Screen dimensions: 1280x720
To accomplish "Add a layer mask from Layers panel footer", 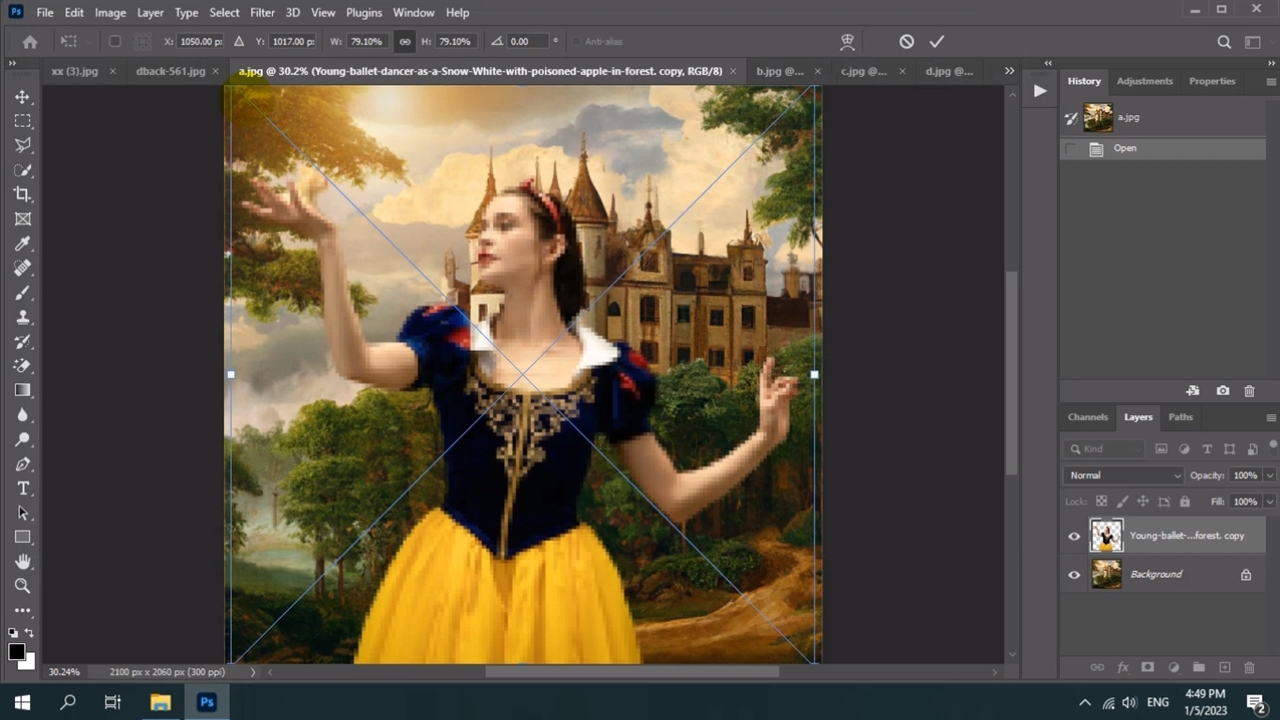I will 1147,667.
